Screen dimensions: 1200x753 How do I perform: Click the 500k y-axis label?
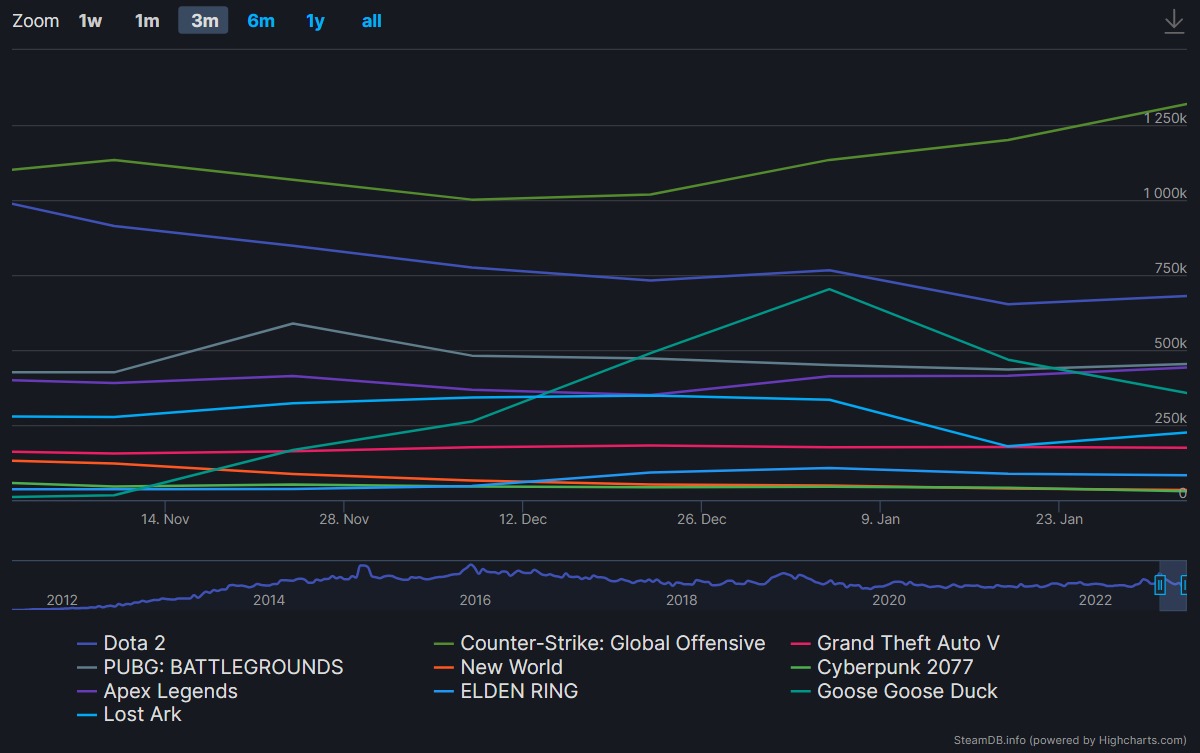click(1170, 343)
